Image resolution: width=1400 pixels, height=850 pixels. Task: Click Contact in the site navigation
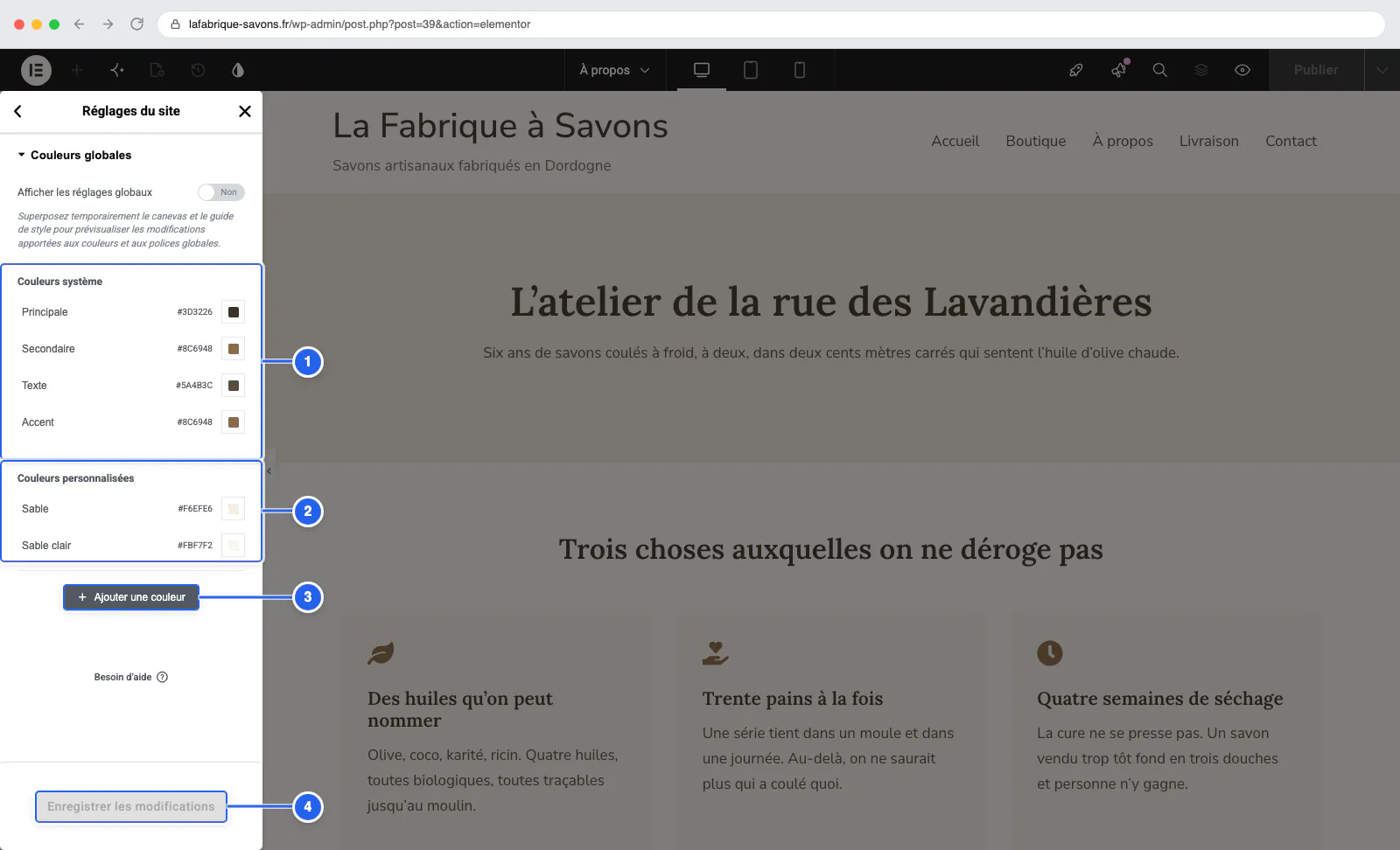point(1291,141)
